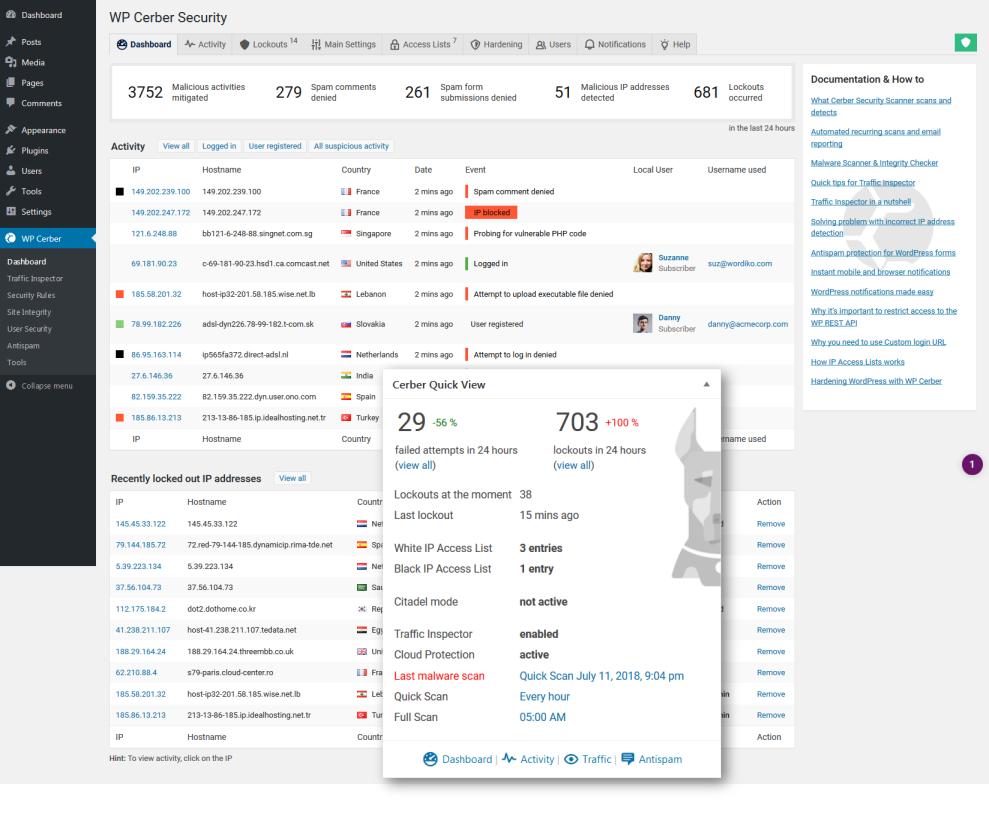Collapse the admin sidebar menu
The height and width of the screenshot is (819, 989).
click(x=39, y=386)
